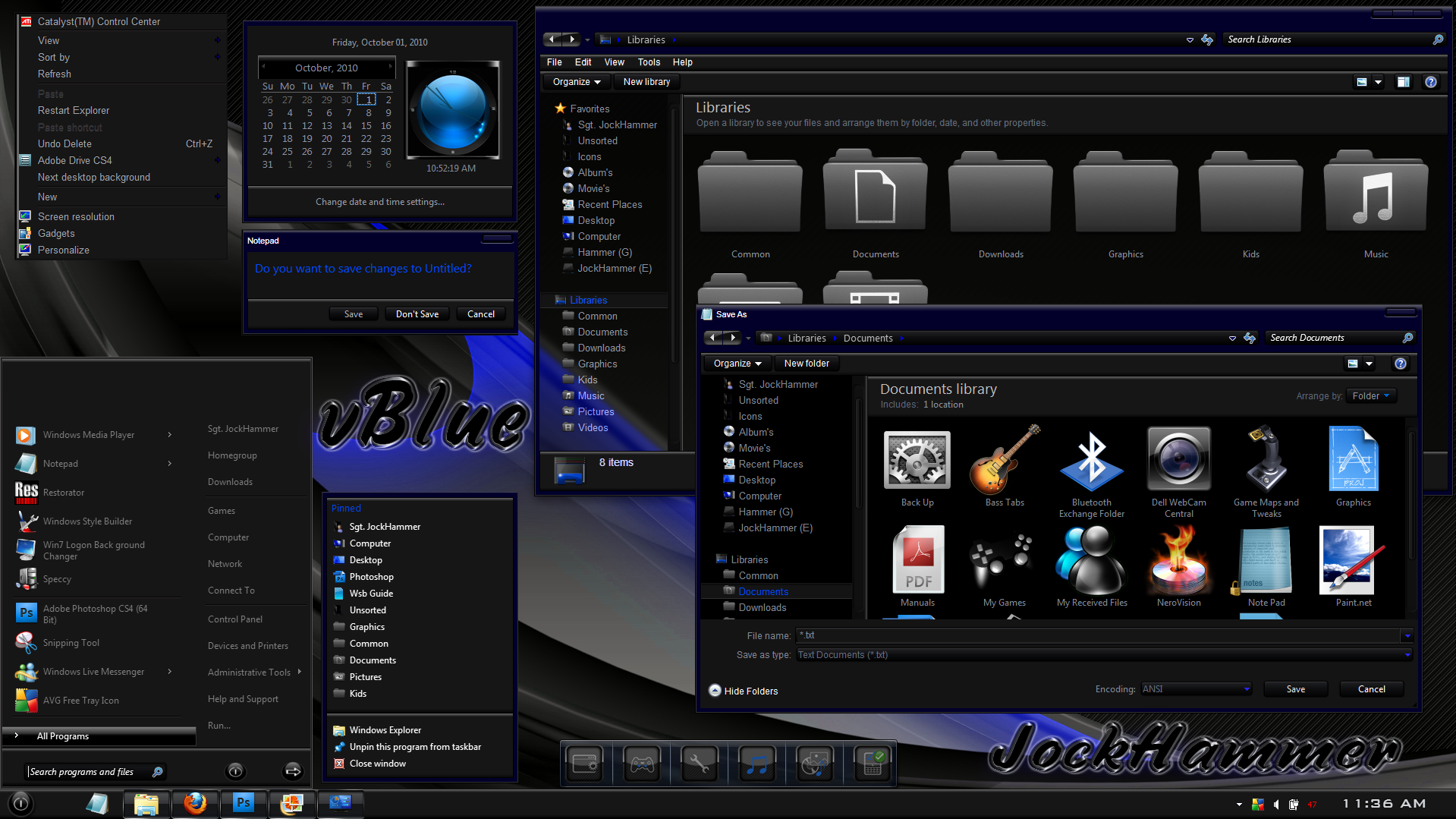Open the Encoding ANSI dropdown

(x=1196, y=689)
